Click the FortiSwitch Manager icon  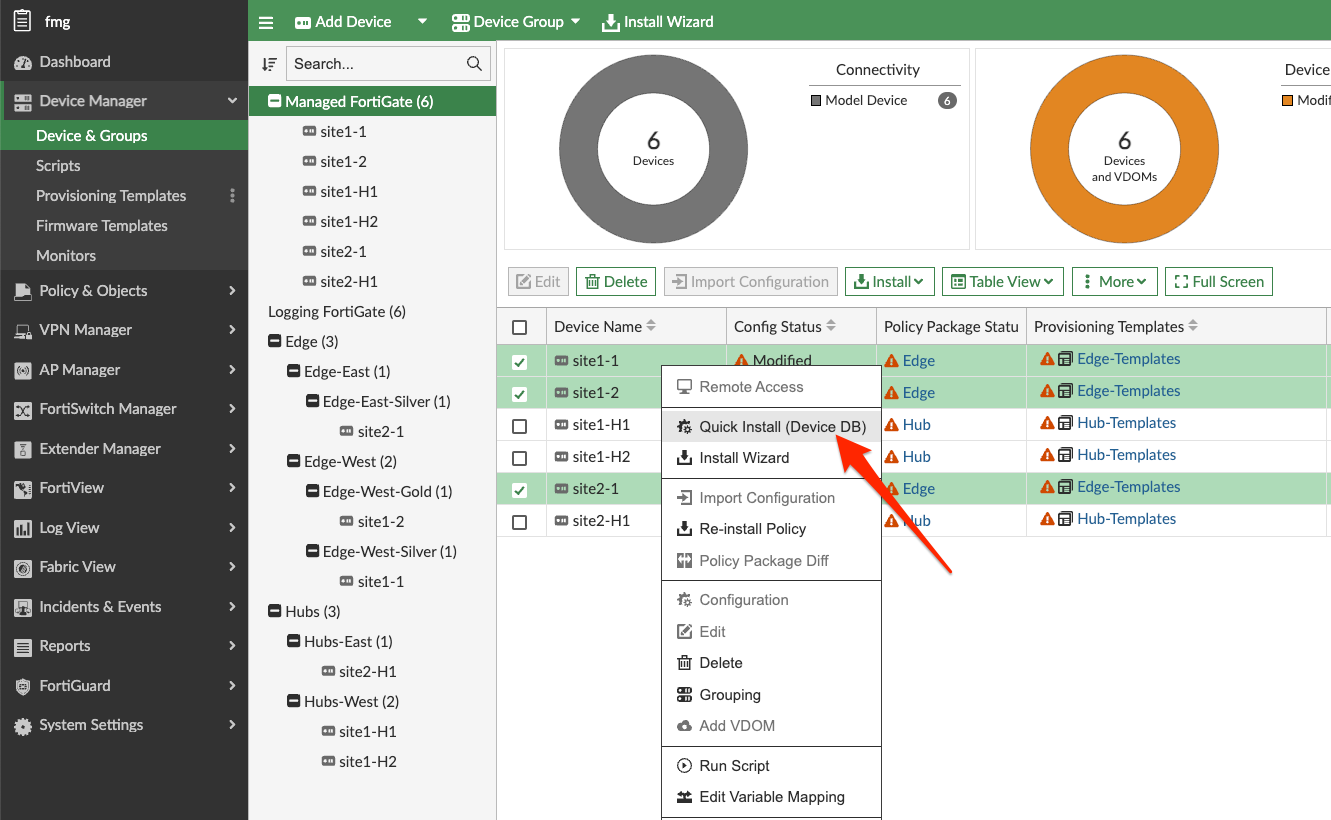point(22,409)
